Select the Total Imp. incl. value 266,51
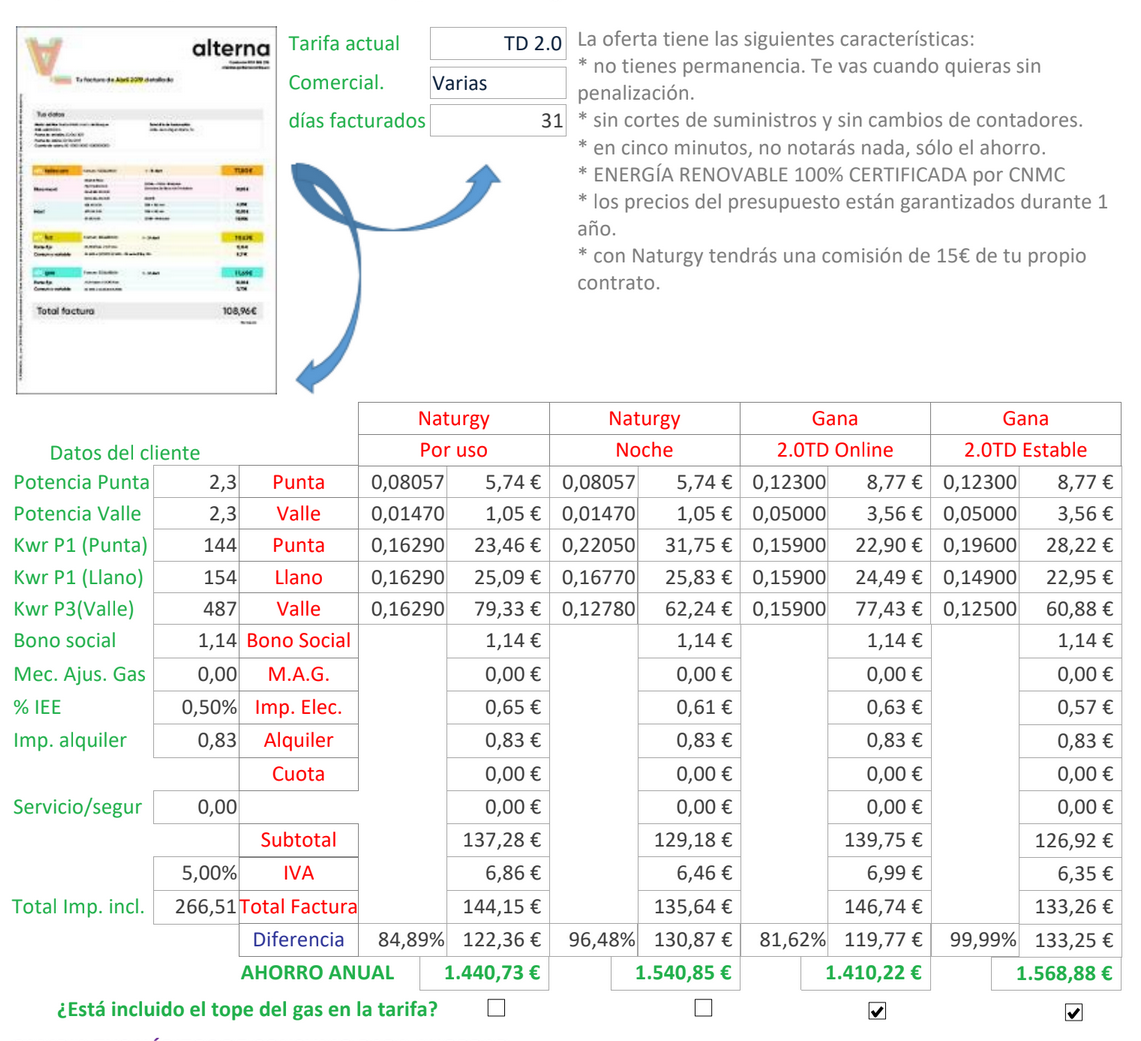Viewport: 1141px width, 1041px height. click(x=196, y=906)
